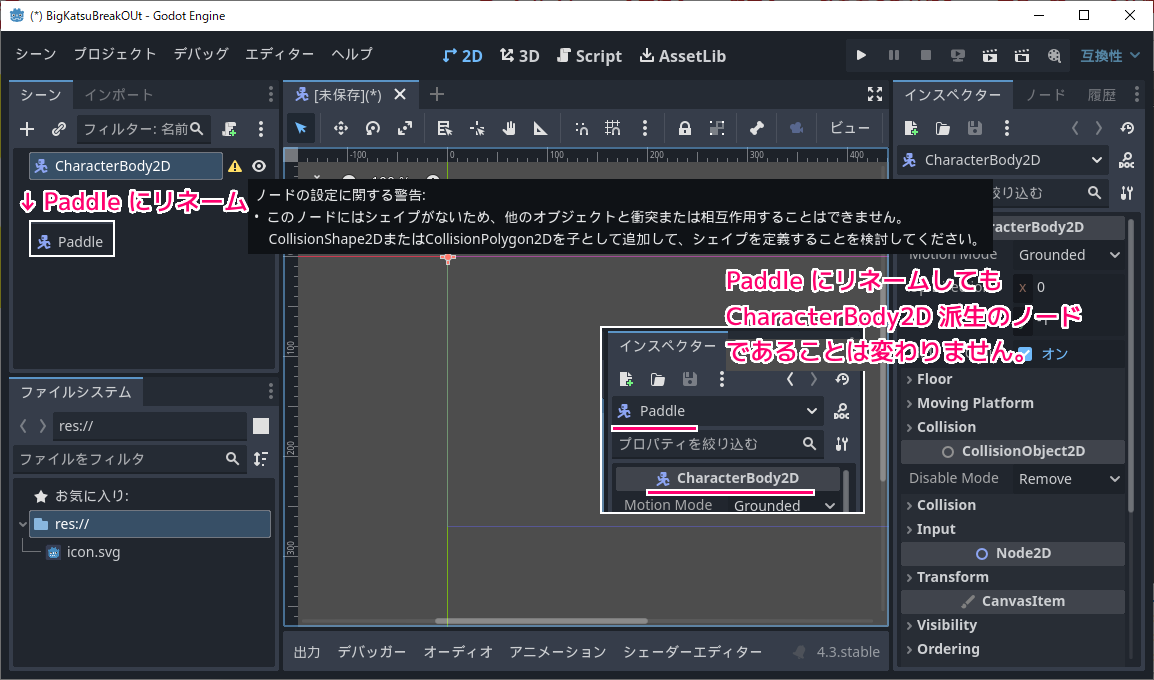Activate the Rotate mode tool
This screenshot has height=680, width=1154.
pos(373,128)
